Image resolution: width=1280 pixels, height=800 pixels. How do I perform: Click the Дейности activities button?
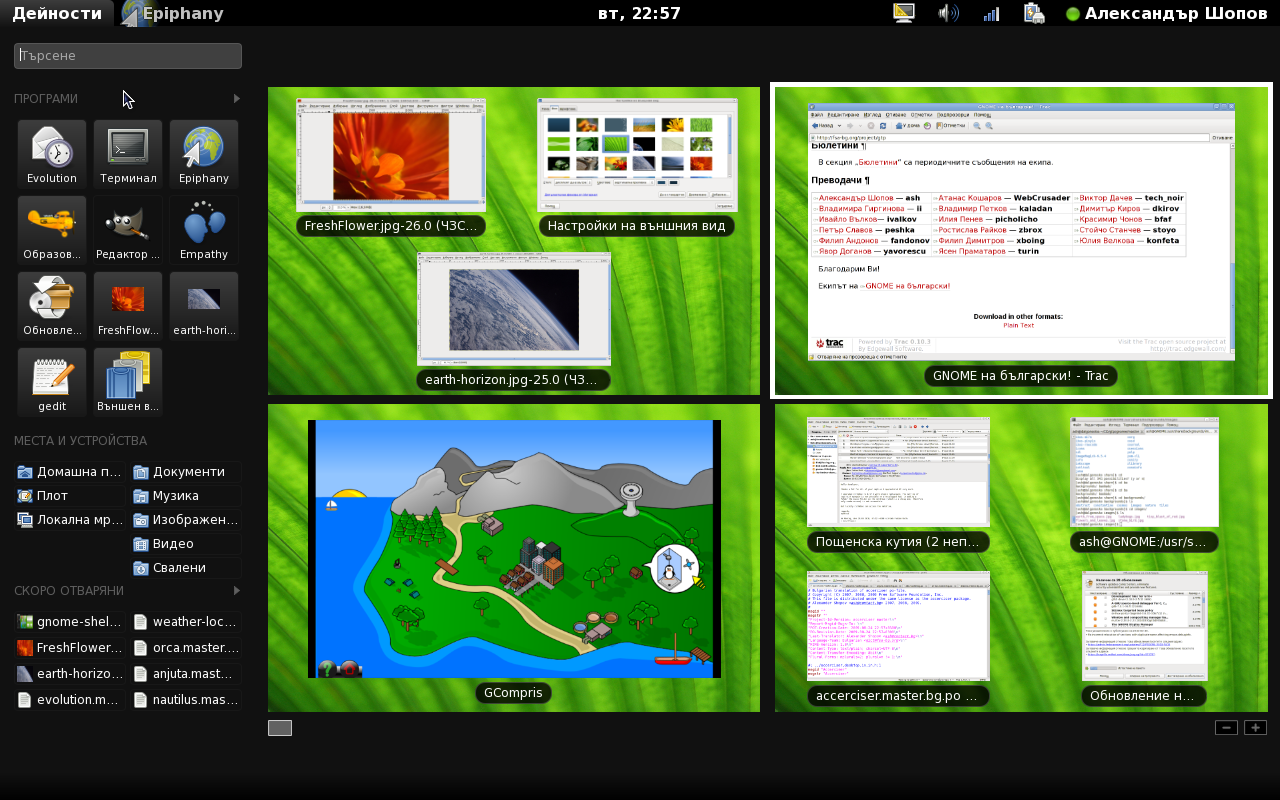pos(56,13)
